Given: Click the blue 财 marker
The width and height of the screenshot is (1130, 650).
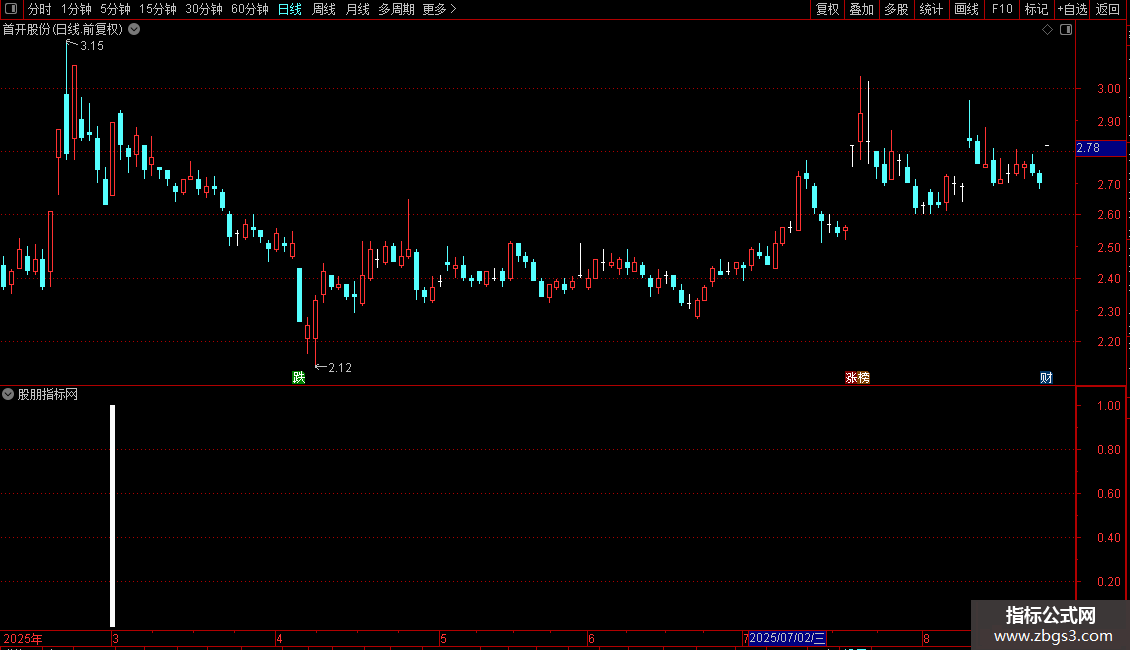Looking at the screenshot, I should coord(1046,378).
